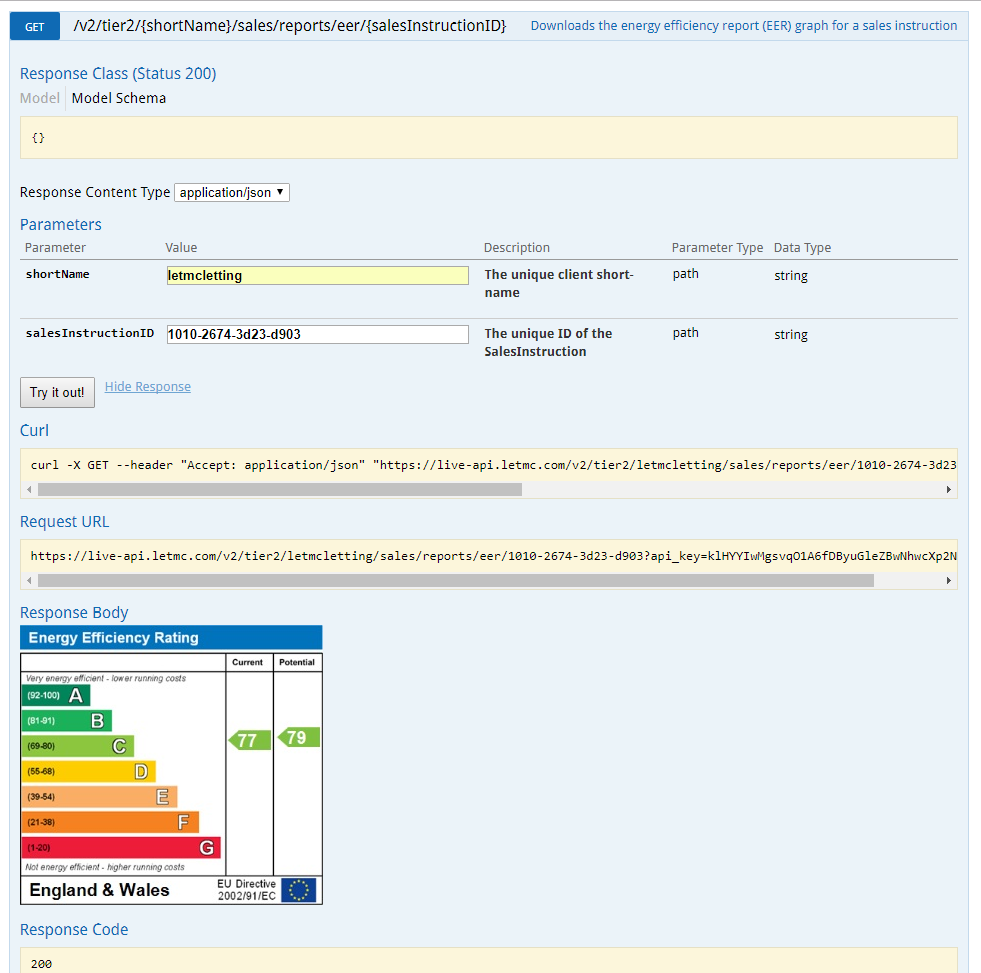
Task: Click the red G (1-20) rating bar
Action: point(121,848)
